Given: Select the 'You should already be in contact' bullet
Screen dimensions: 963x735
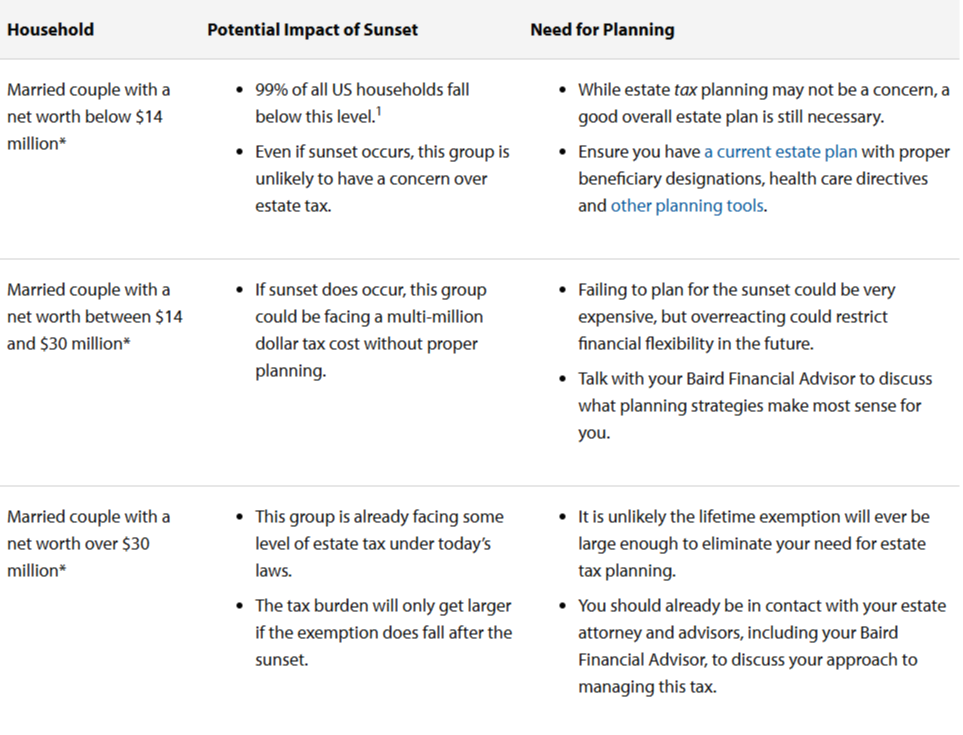Looking at the screenshot, I should click(x=764, y=646).
